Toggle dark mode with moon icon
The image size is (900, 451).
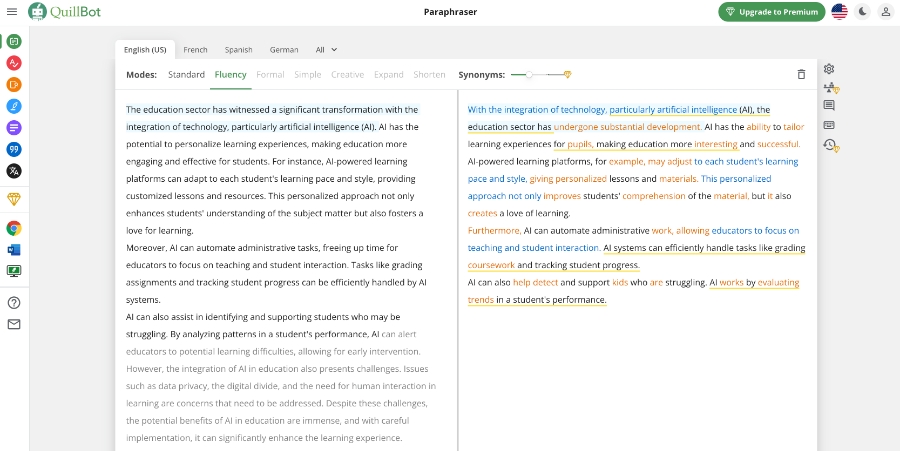tap(862, 12)
